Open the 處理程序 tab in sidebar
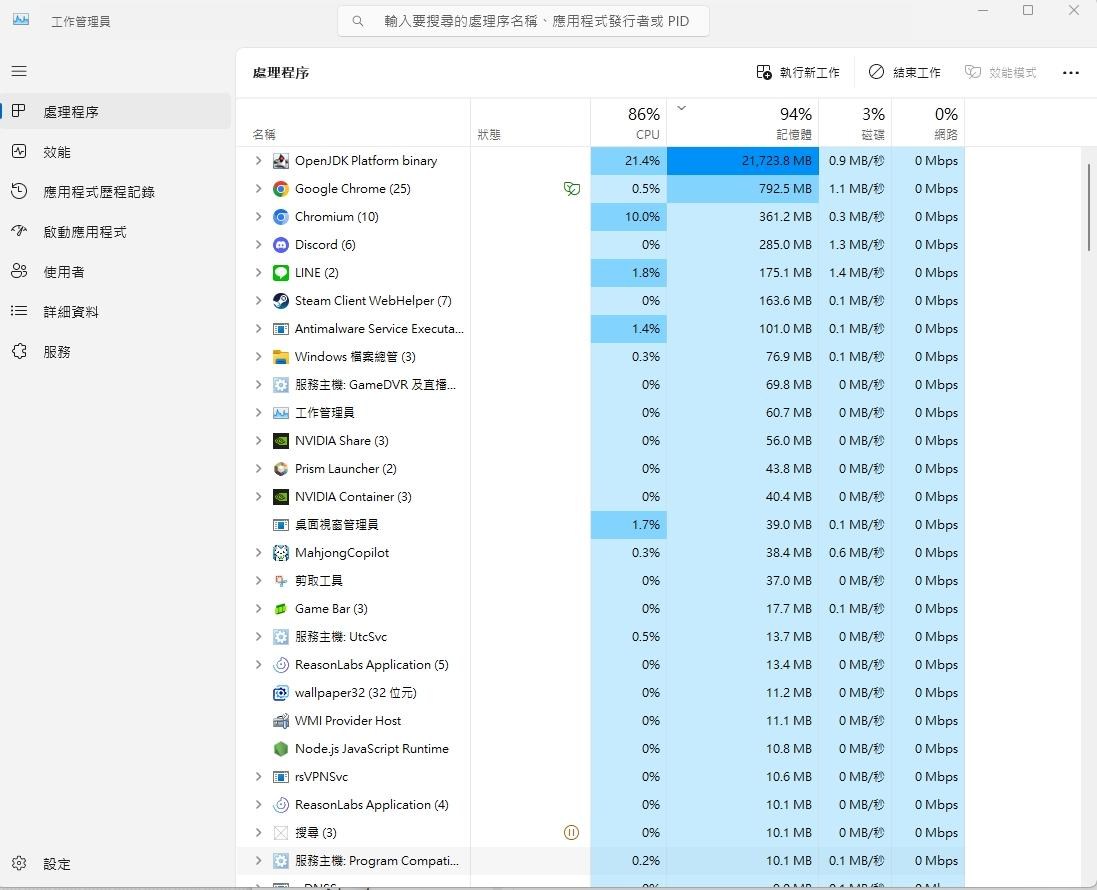The height and width of the screenshot is (890, 1097). [x=115, y=111]
